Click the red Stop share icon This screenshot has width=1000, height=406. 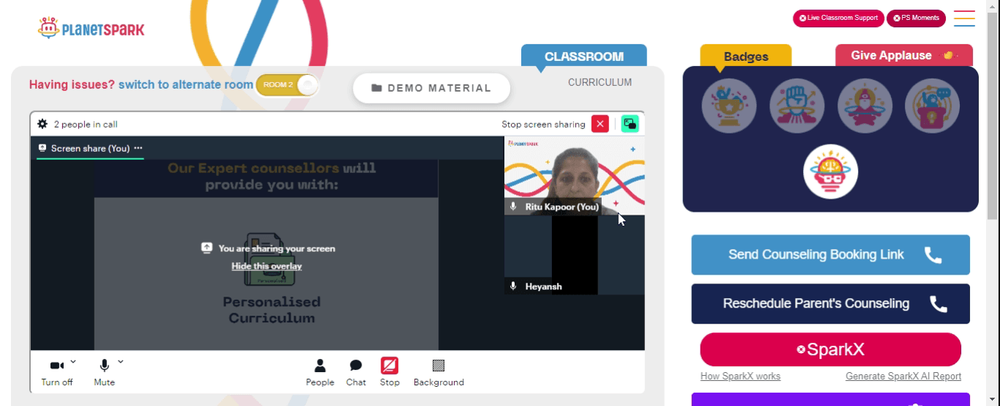(x=390, y=366)
